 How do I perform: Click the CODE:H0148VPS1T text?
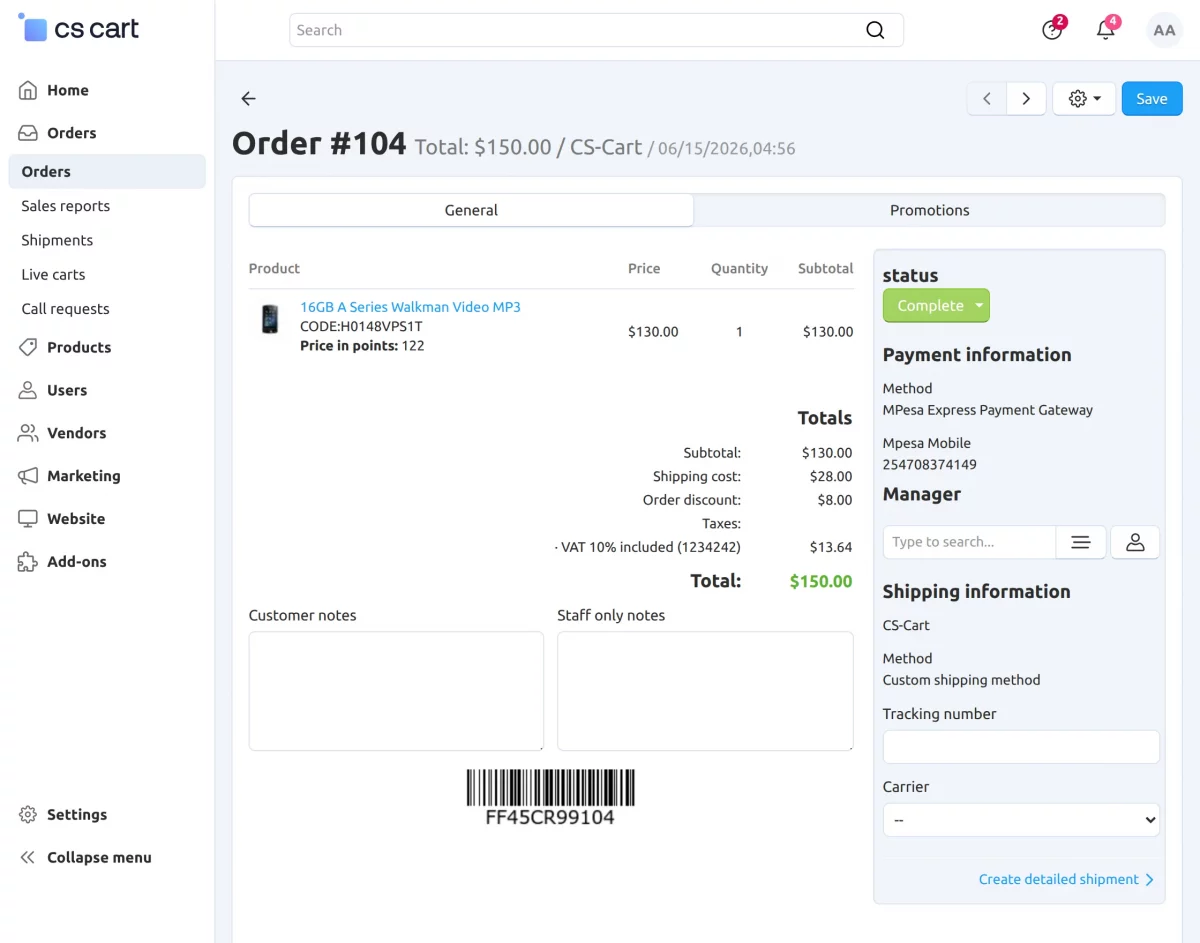(361, 326)
